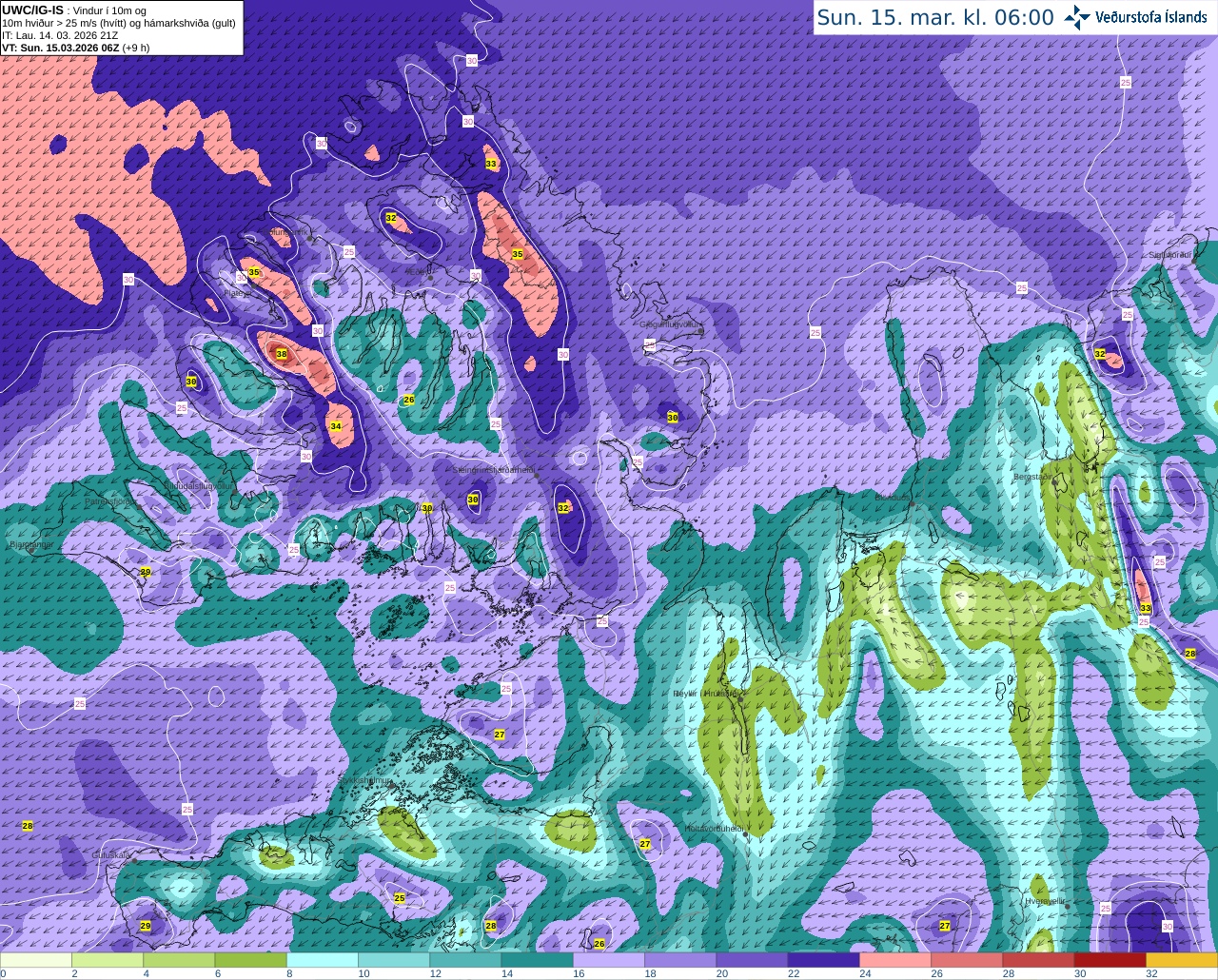Click the Æðey station label
1218x980 pixels.
[417, 271]
